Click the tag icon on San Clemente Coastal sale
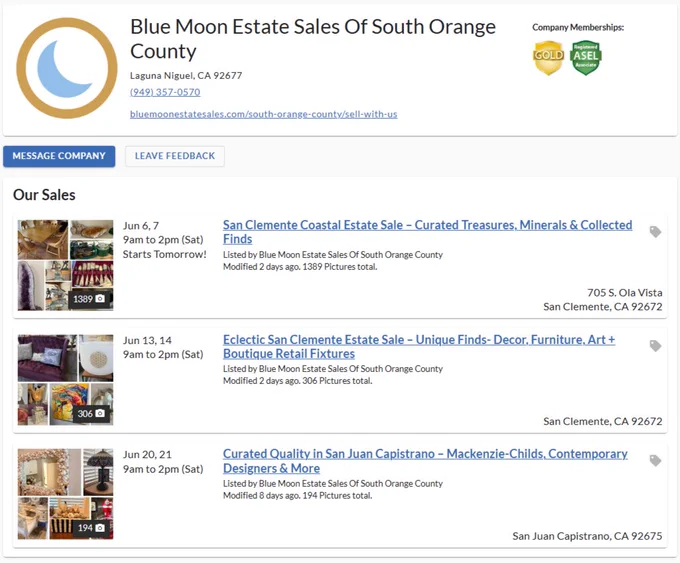The image size is (680, 563). coord(655,232)
